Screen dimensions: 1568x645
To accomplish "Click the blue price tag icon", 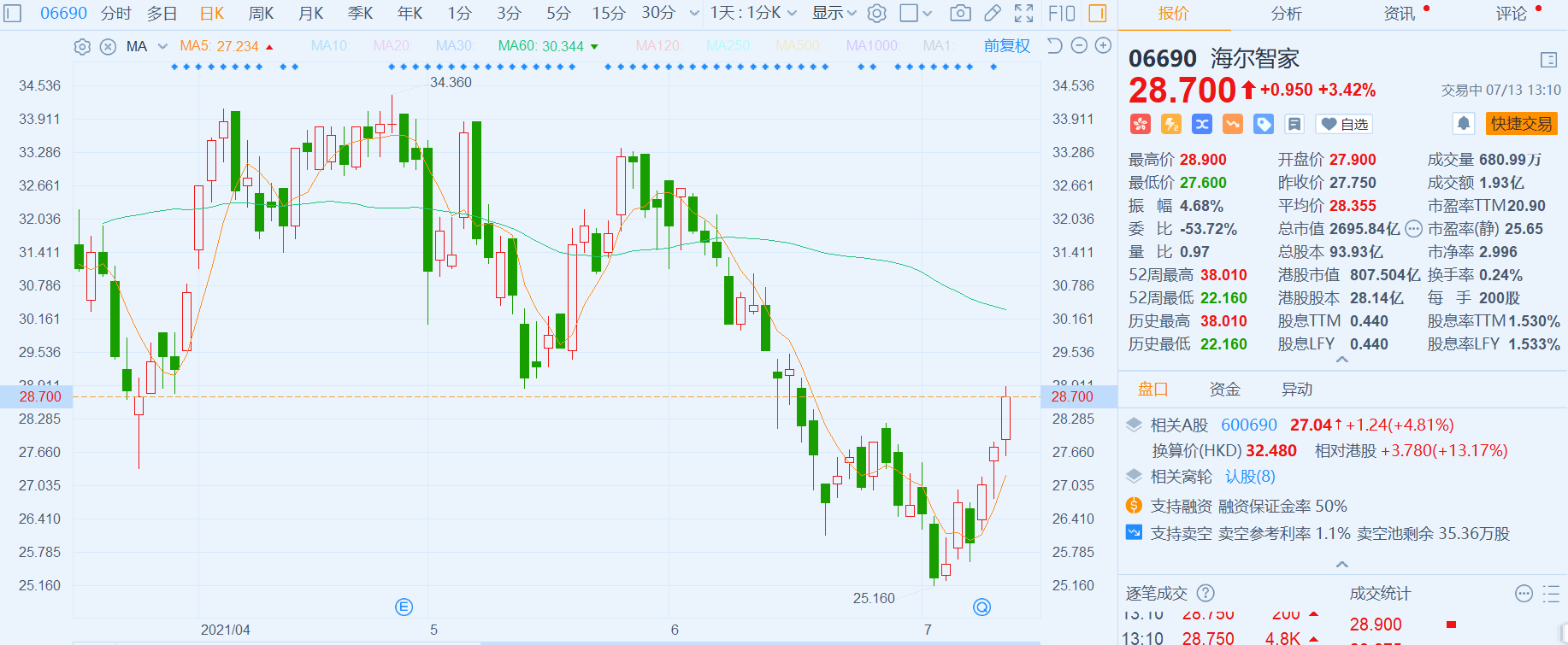I will click(1264, 124).
